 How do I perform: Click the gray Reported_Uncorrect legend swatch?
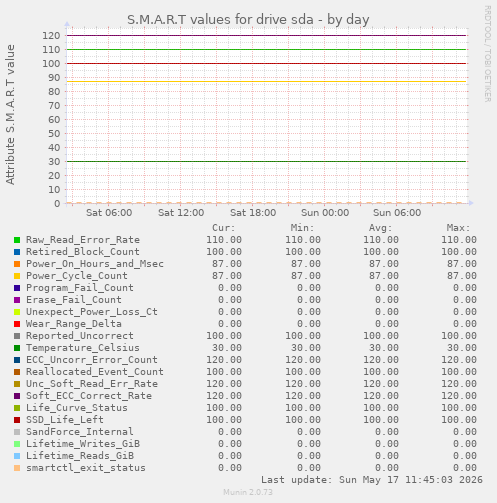(x=17, y=336)
